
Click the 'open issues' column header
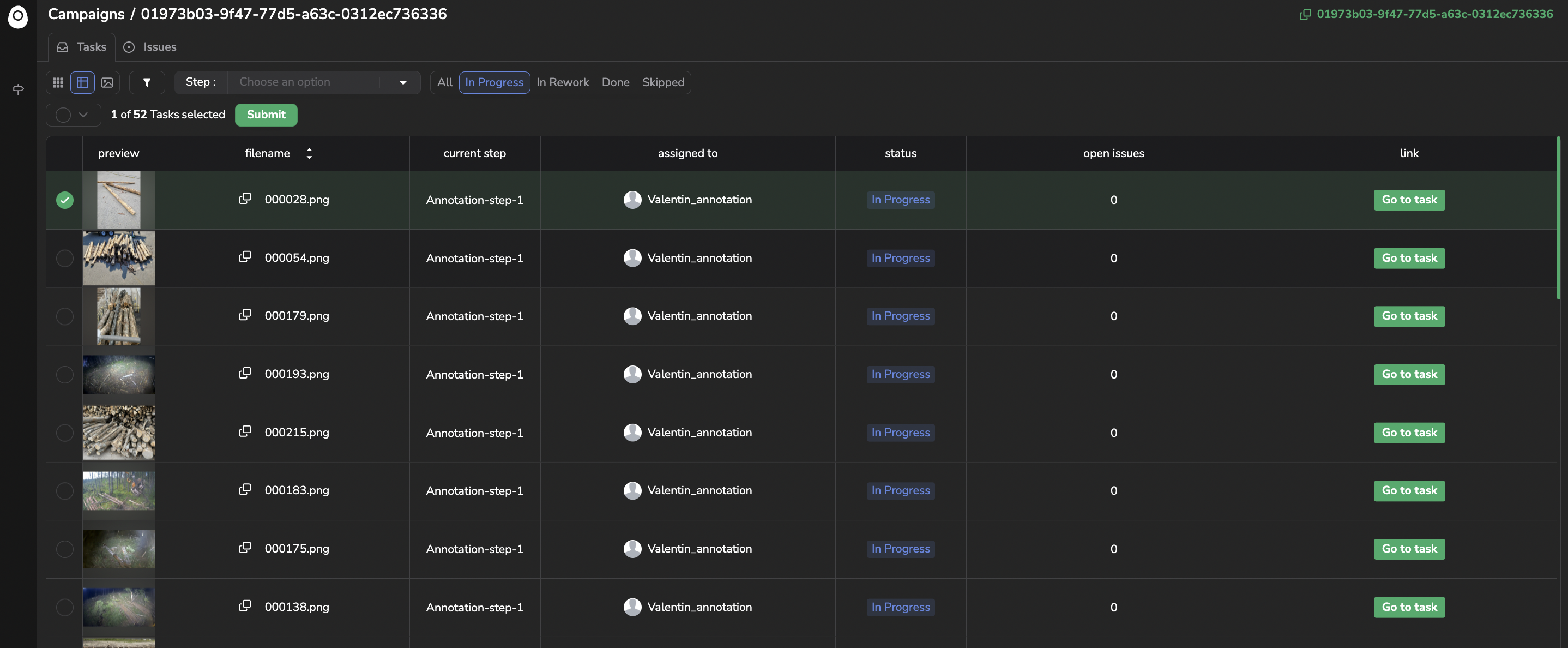pos(1113,153)
